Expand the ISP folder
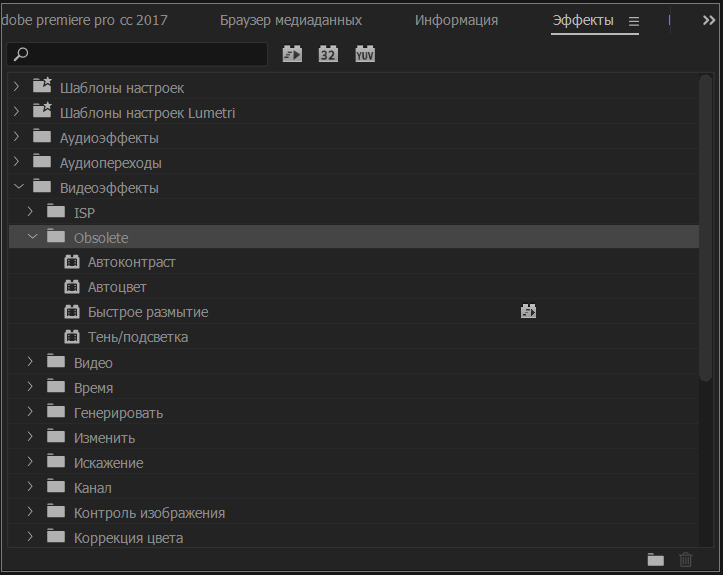Viewport: 723px width, 575px height. pyautogui.click(x=30, y=212)
